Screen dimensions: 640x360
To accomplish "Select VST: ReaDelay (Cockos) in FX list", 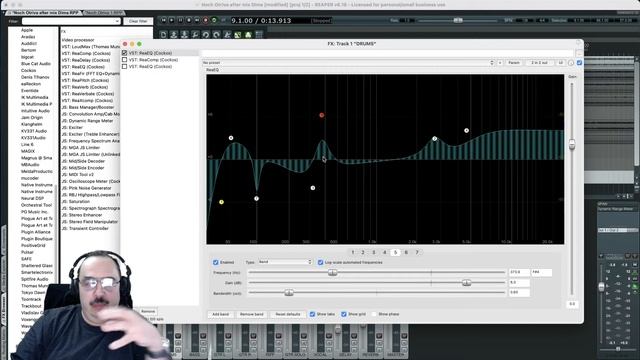I will (86, 60).
